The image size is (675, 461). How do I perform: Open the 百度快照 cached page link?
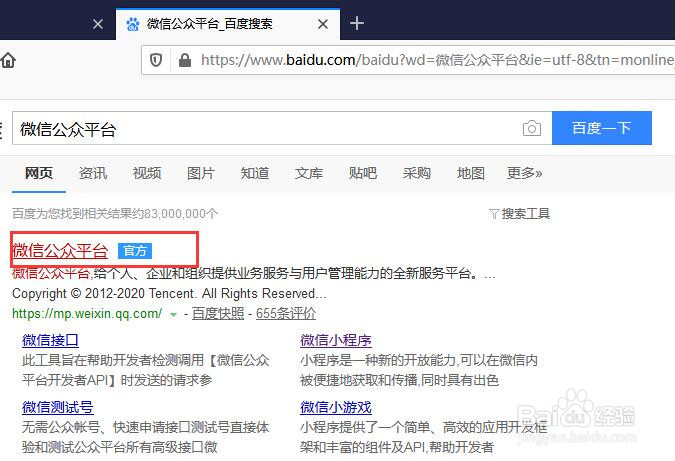(218, 313)
